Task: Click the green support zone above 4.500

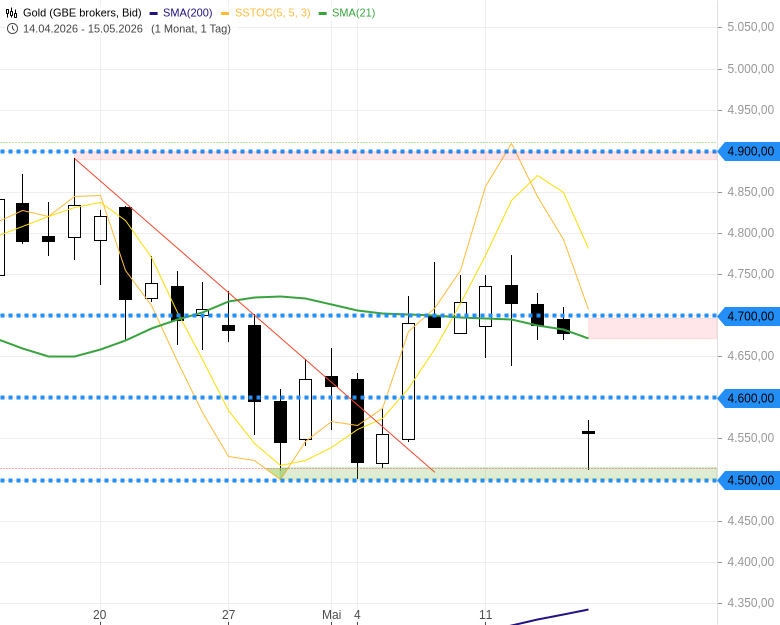Action: (x=499, y=473)
